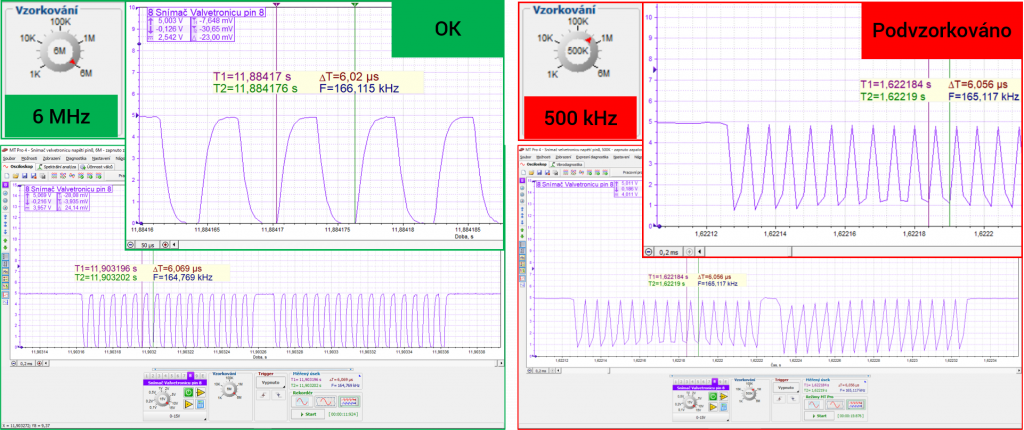Click the rising edge trigger icon
Image resolution: width=1024 pixels, height=430 pixels.
[264, 397]
